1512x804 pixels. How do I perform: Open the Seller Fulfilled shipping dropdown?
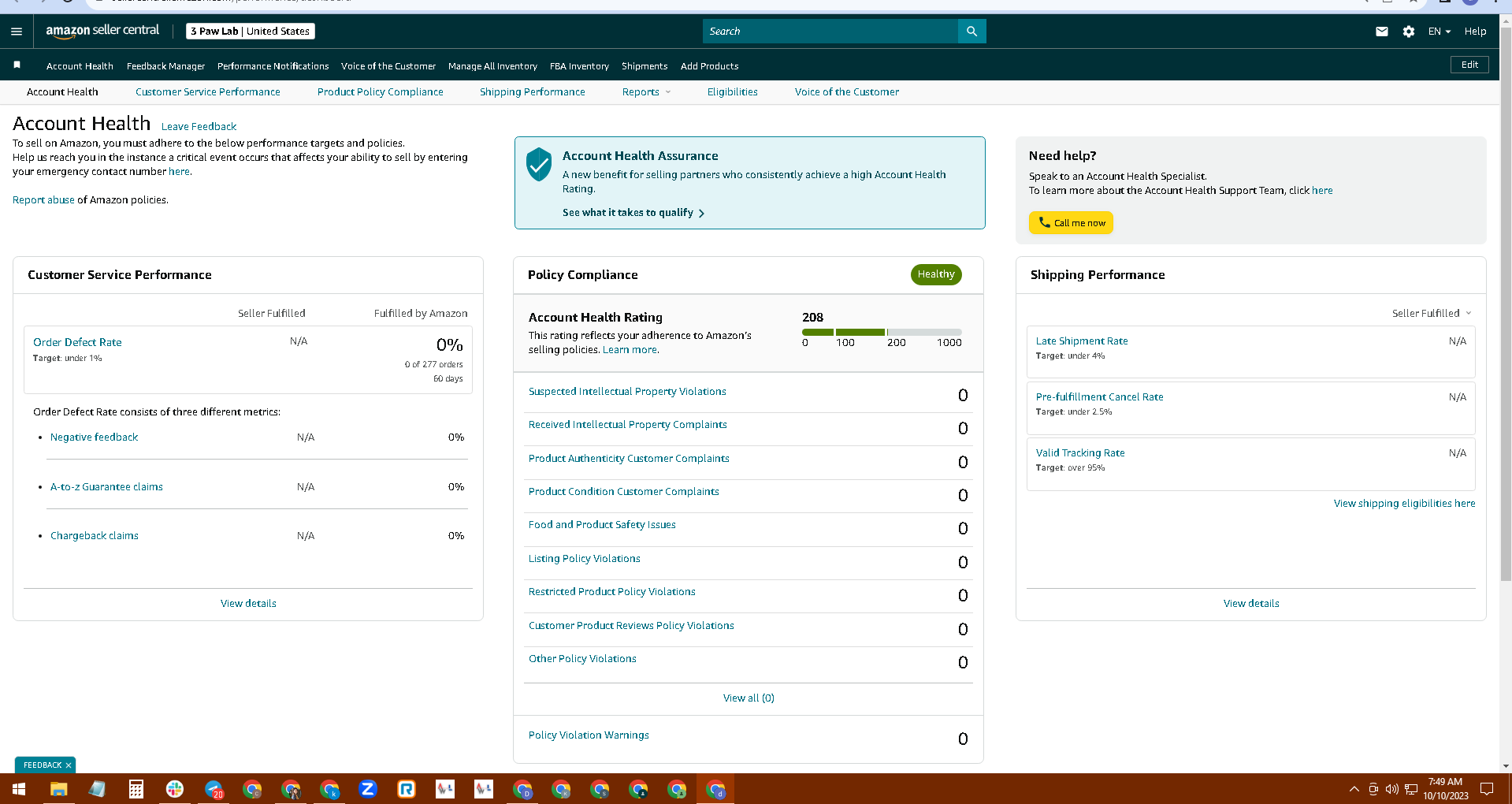(1432, 314)
